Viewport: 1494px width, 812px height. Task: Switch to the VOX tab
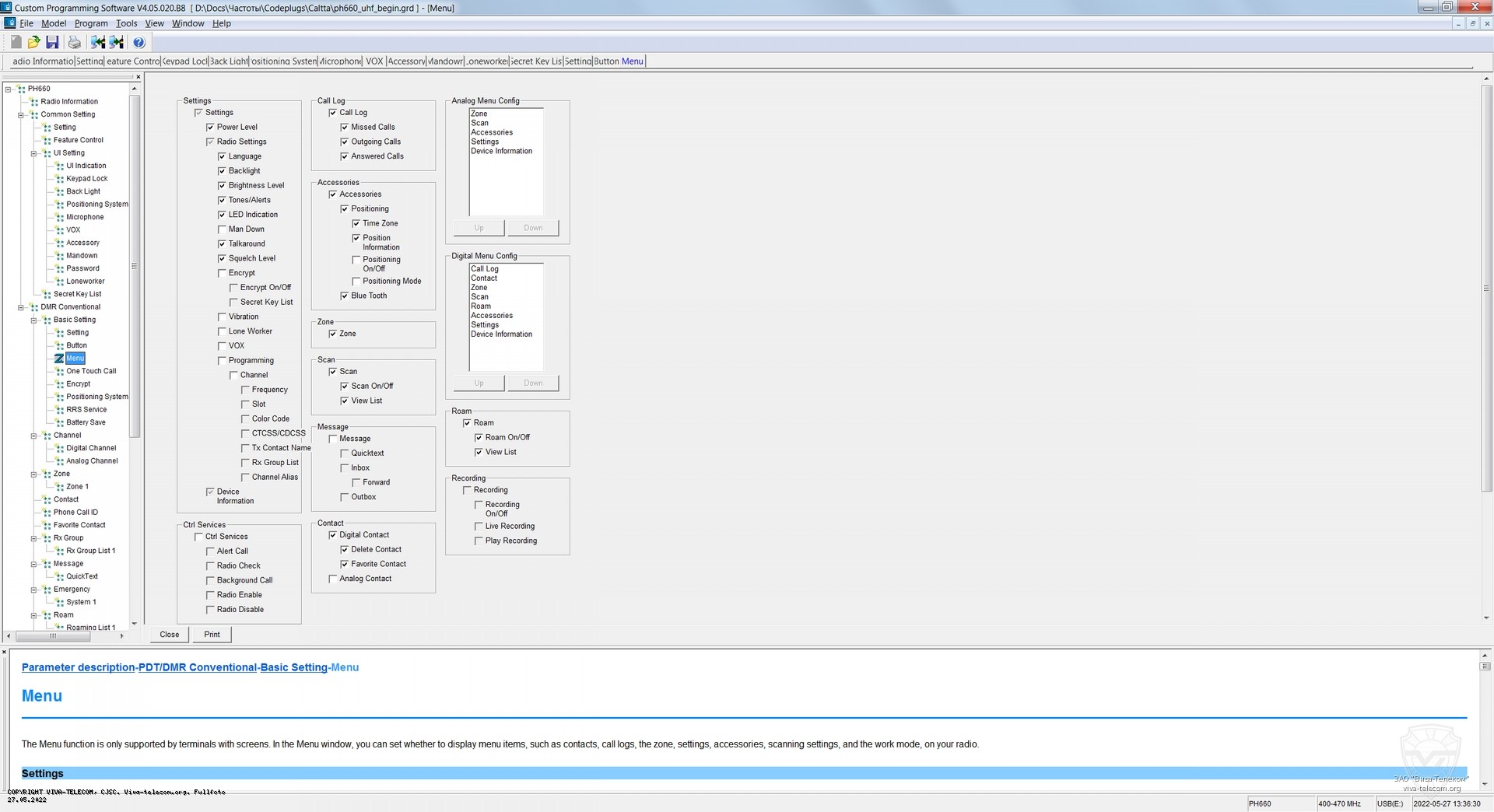(374, 61)
